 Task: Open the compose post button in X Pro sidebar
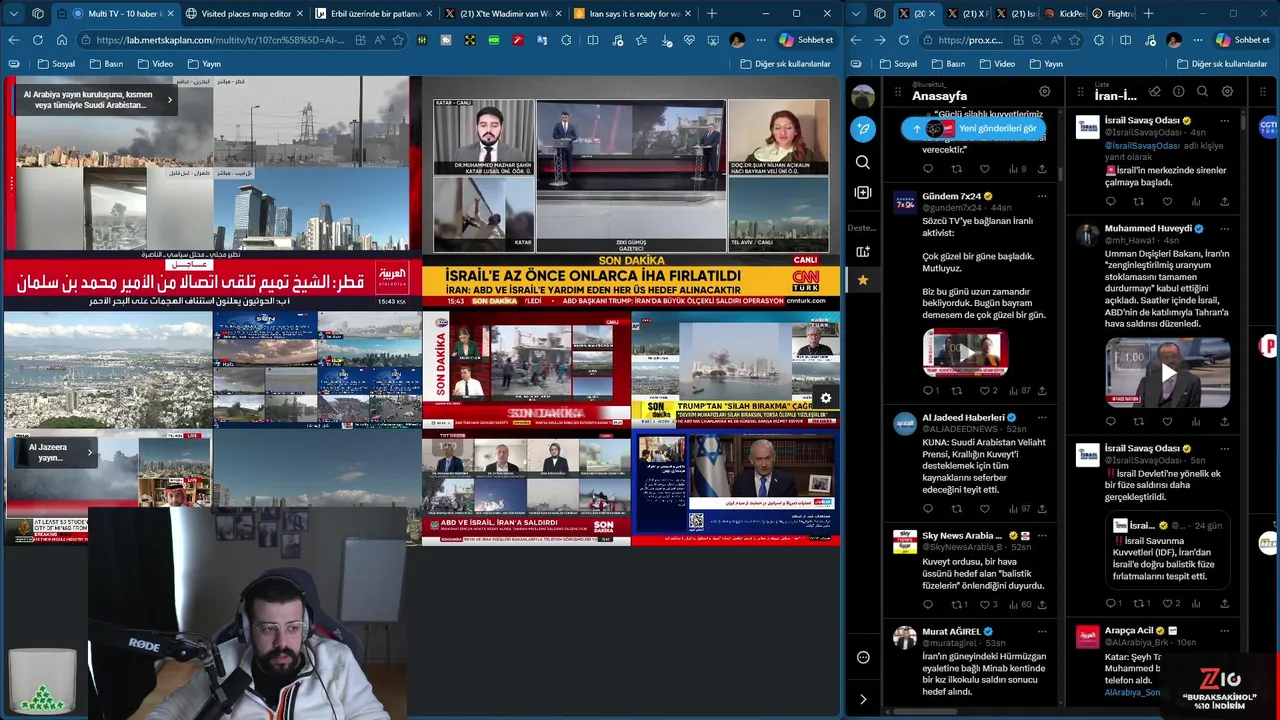(863, 129)
